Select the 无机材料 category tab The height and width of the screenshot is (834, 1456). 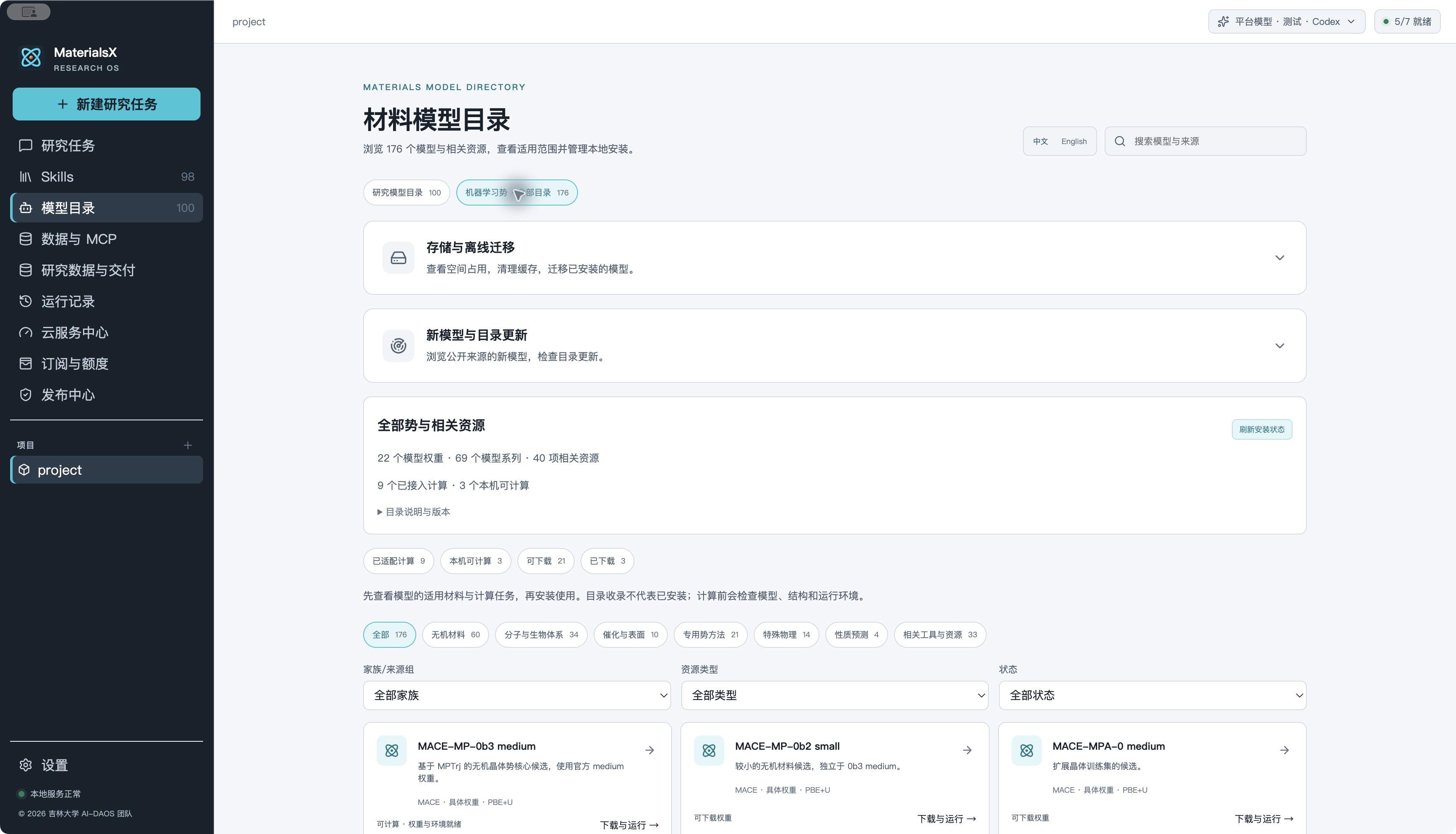click(455, 635)
